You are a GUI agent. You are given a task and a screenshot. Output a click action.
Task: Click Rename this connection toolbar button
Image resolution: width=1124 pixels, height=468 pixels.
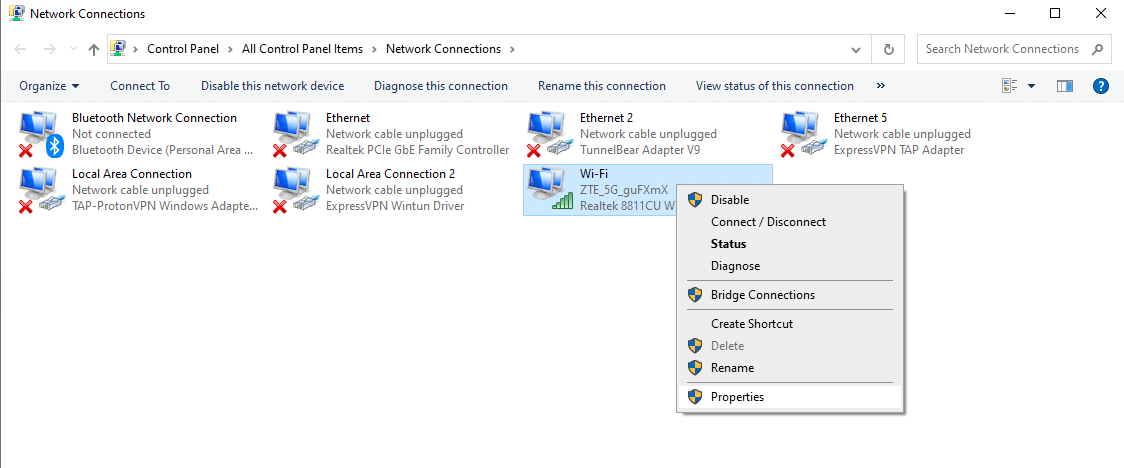click(x=602, y=86)
